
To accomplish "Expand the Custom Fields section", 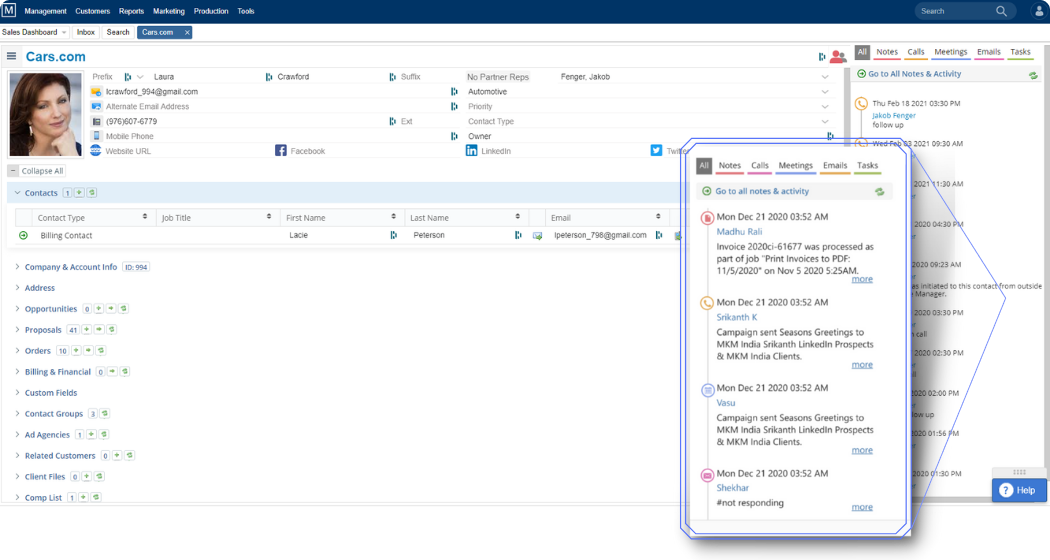I will click(17, 393).
